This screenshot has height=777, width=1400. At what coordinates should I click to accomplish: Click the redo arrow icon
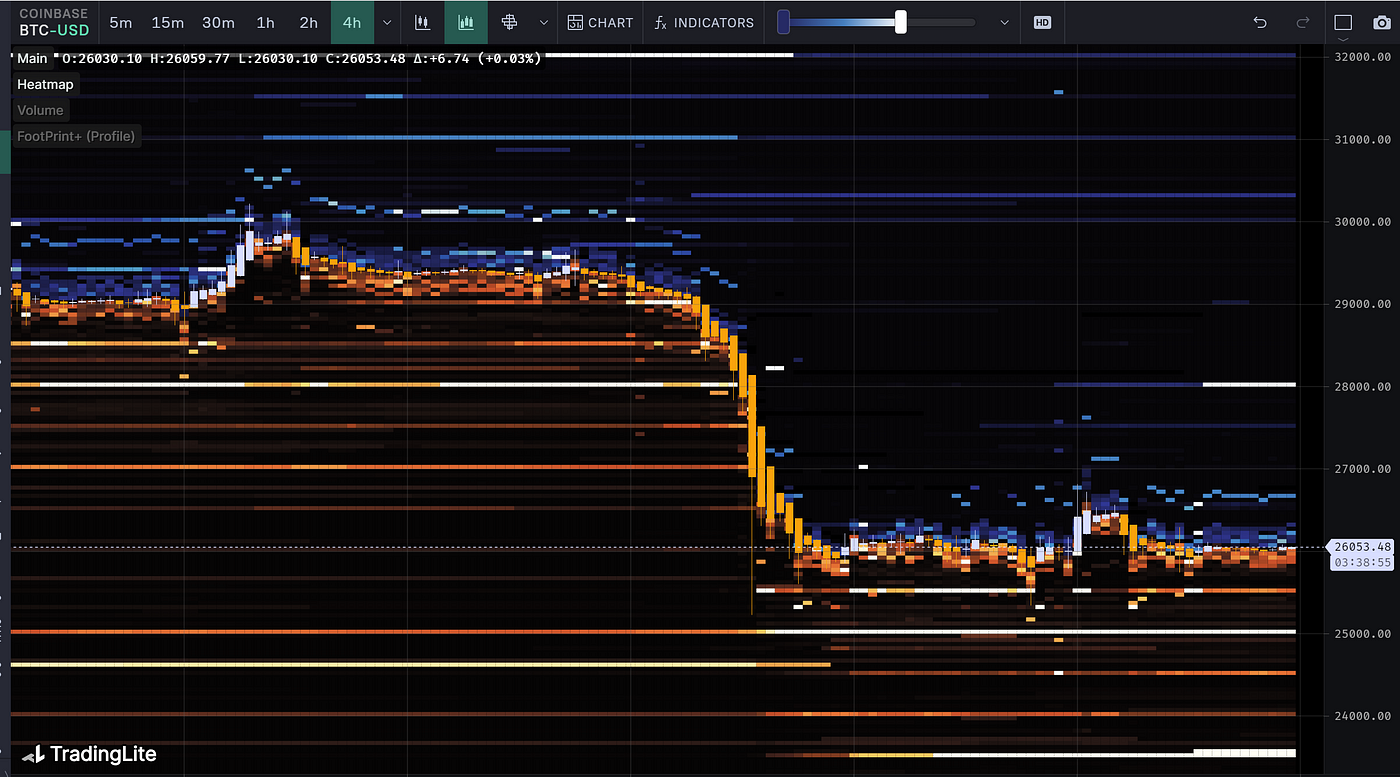click(1302, 22)
